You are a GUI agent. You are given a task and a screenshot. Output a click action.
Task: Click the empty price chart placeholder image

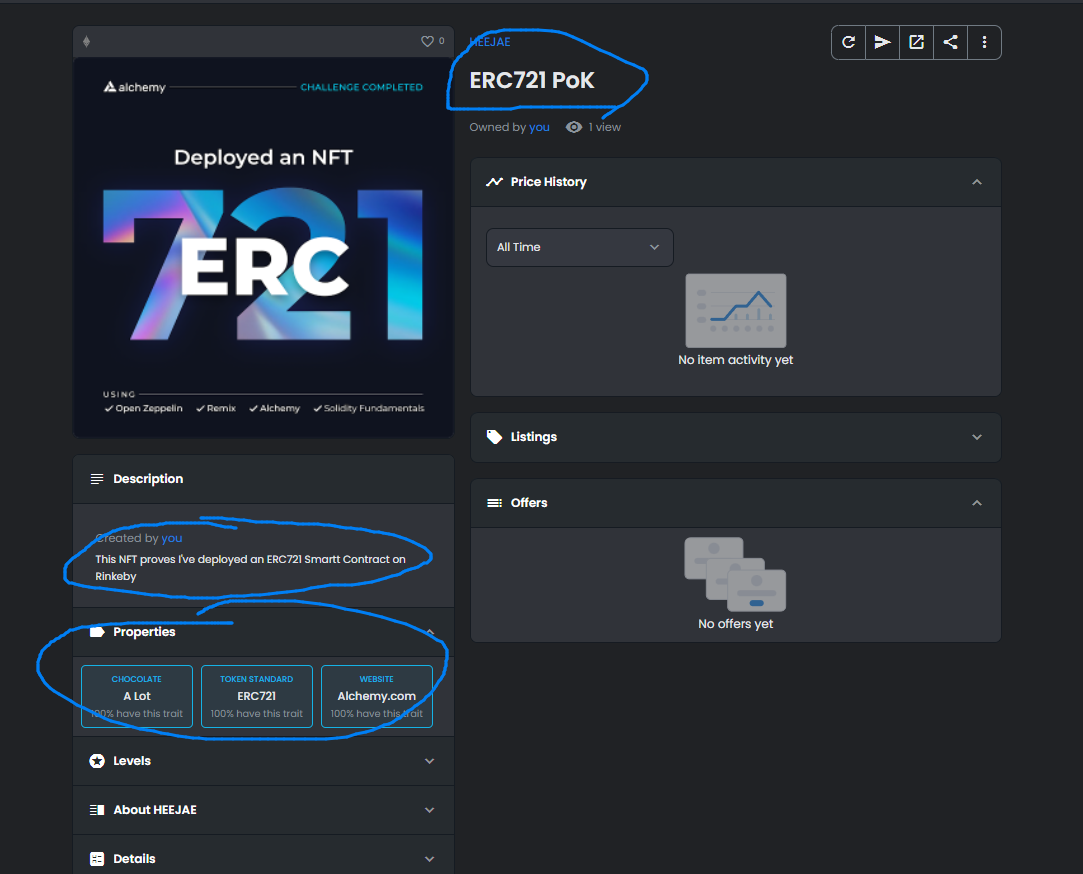point(736,311)
